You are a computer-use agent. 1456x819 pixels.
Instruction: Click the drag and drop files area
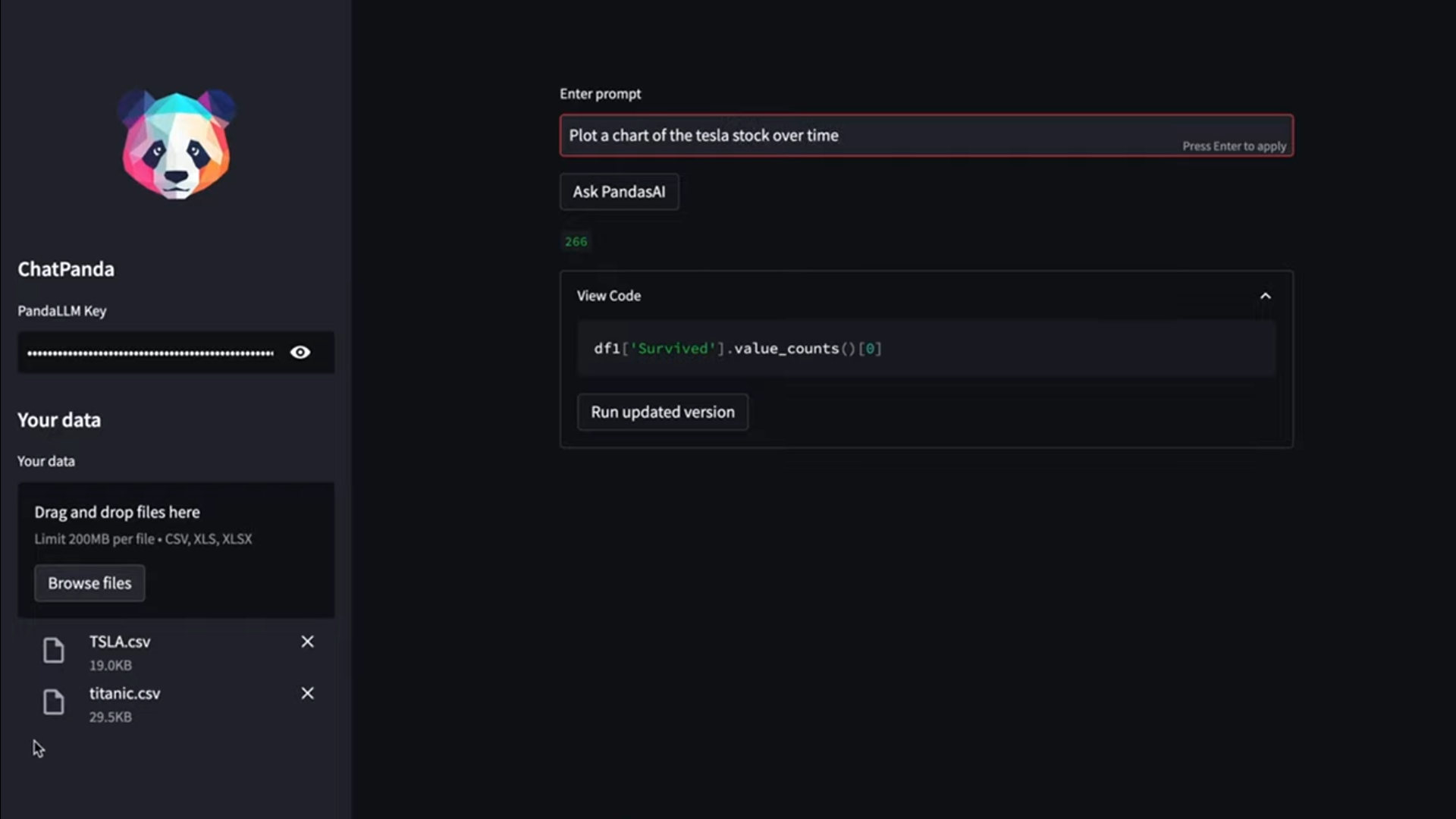(x=176, y=550)
